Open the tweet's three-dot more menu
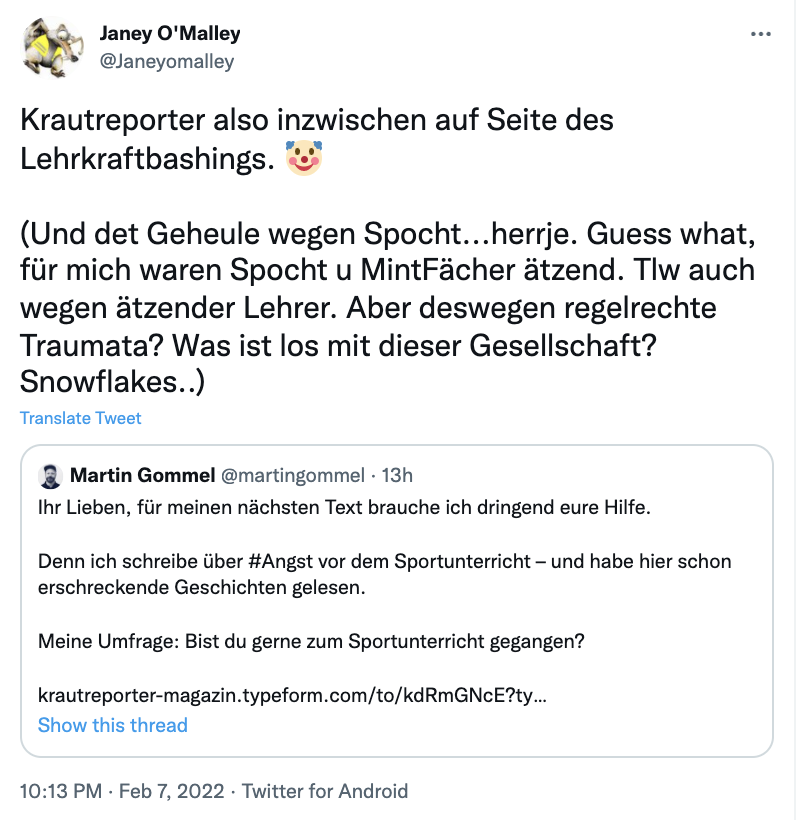Screen dimensions: 796x820 (x=761, y=34)
